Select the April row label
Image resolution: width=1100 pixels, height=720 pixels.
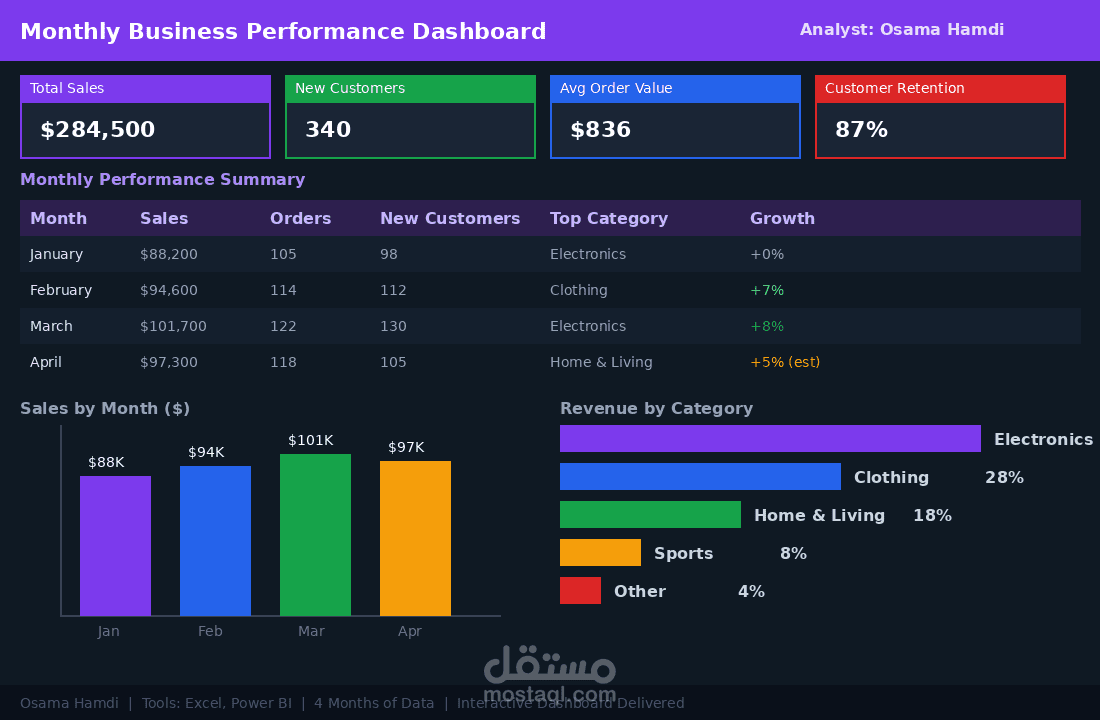coord(46,362)
